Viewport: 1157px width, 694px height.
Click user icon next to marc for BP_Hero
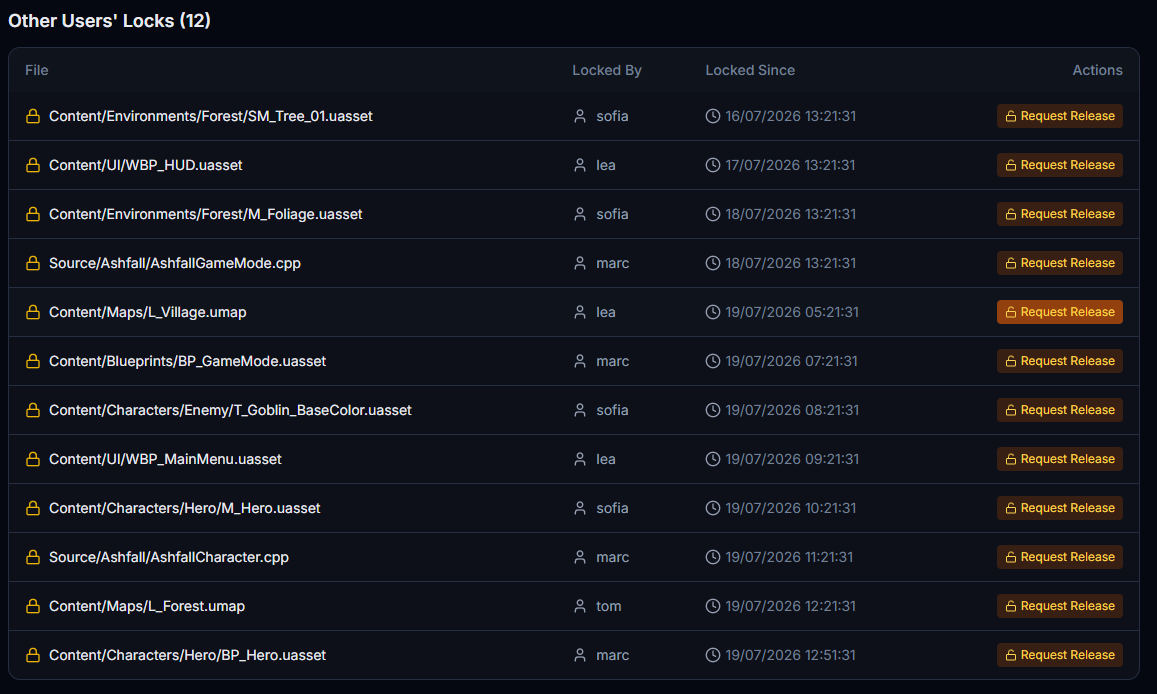click(x=580, y=655)
